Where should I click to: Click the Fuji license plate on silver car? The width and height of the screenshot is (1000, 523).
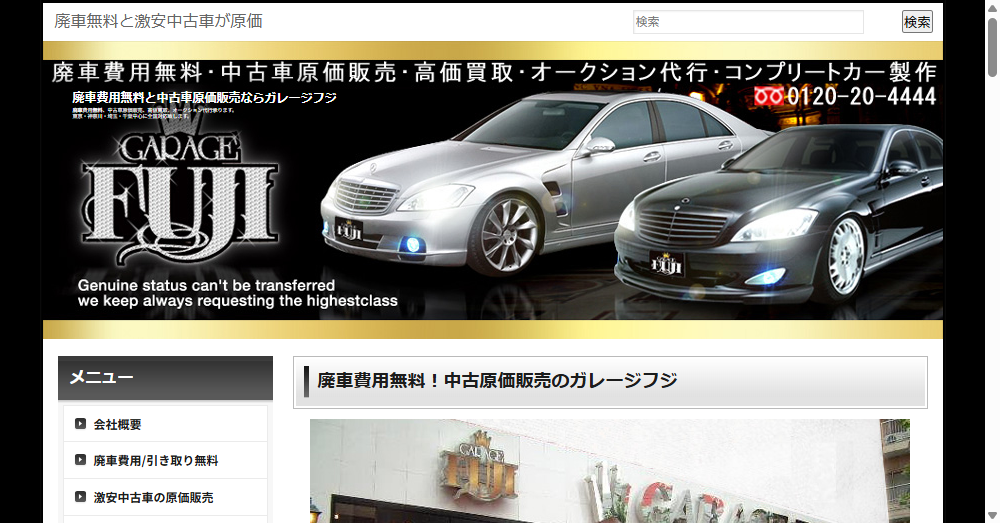point(348,228)
